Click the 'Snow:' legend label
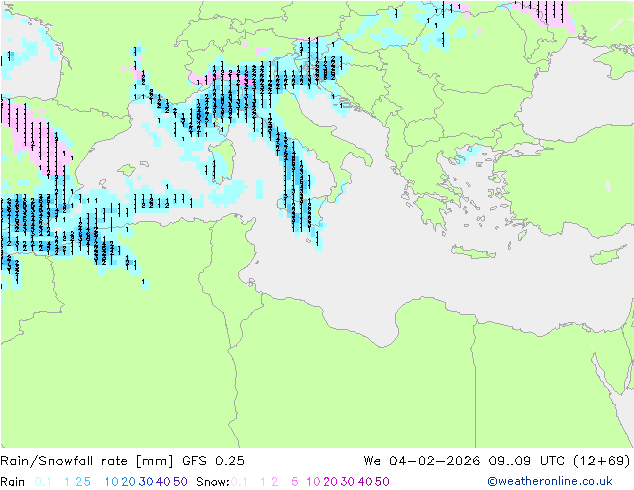 tap(213, 482)
